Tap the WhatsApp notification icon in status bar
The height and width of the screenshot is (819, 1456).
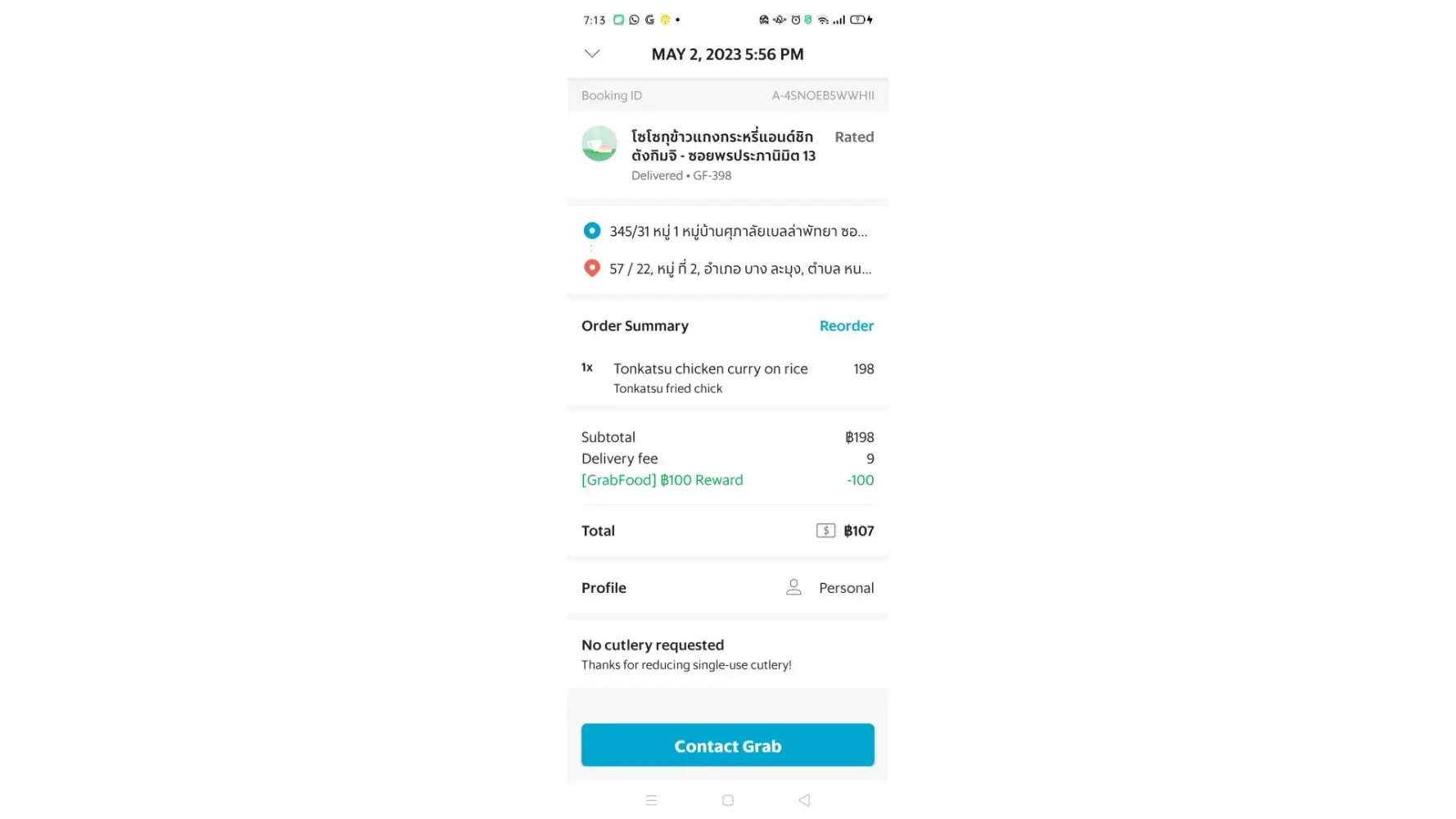[x=634, y=20]
